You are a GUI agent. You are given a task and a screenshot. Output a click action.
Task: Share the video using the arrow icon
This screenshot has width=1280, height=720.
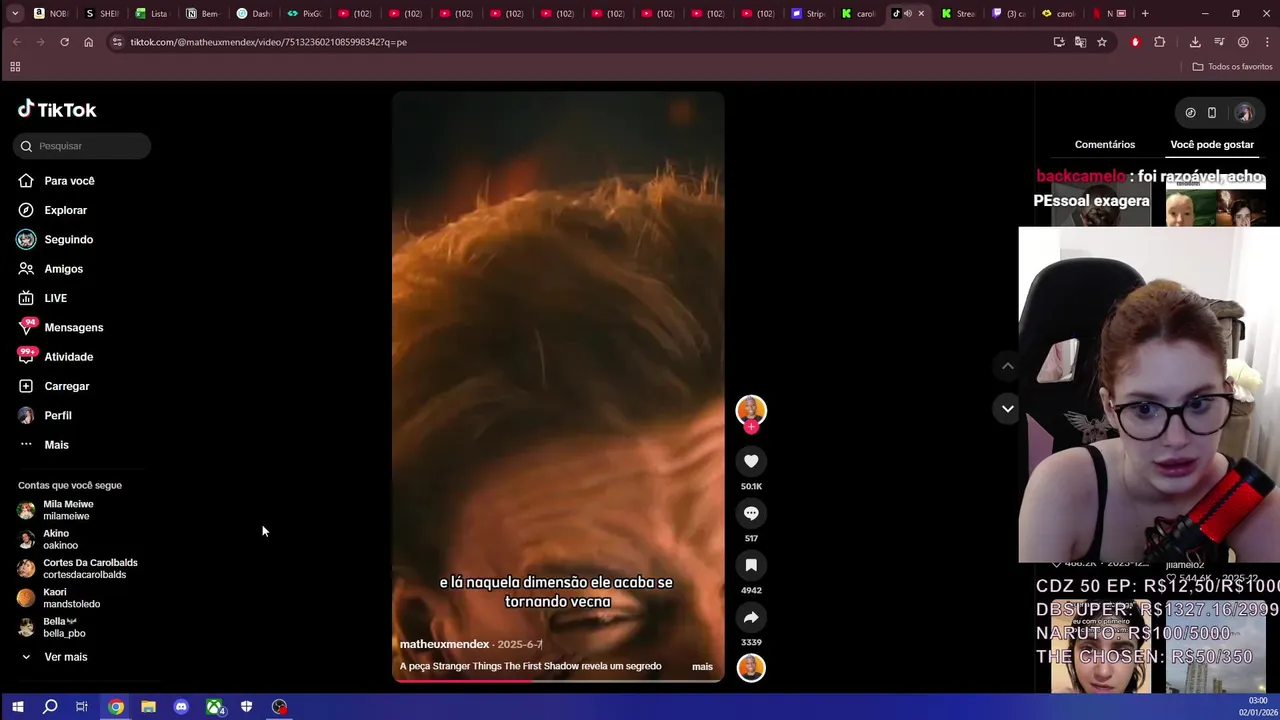(751, 617)
